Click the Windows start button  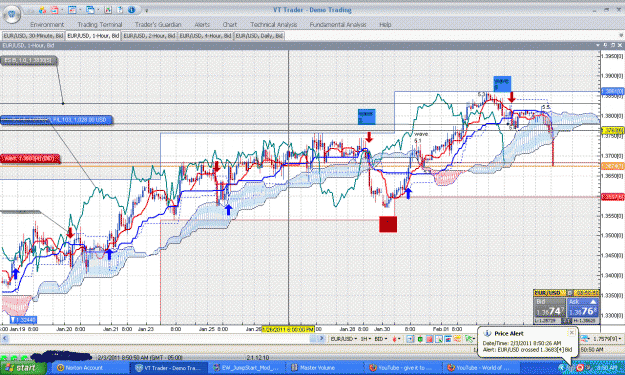[22, 367]
